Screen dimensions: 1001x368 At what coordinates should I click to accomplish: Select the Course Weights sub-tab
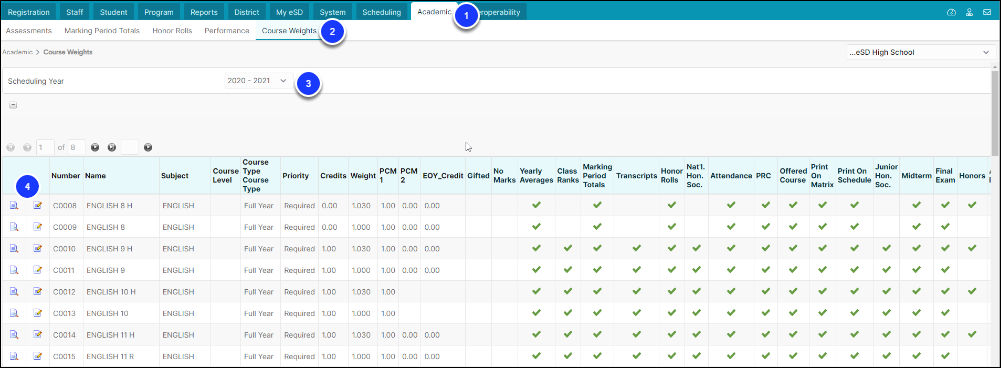(289, 30)
